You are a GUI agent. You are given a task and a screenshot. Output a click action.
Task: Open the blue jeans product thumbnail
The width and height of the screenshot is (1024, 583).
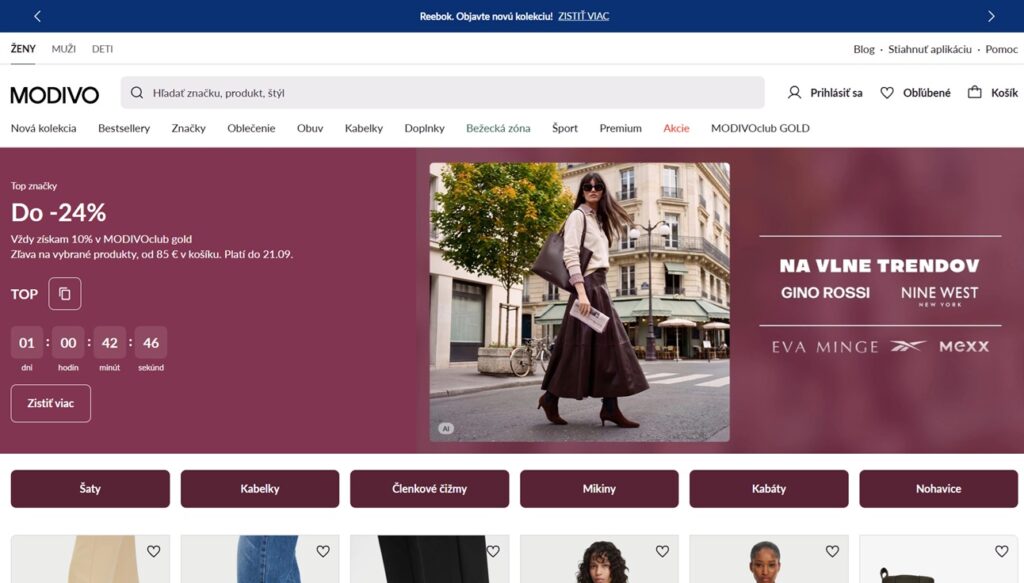[260, 559]
